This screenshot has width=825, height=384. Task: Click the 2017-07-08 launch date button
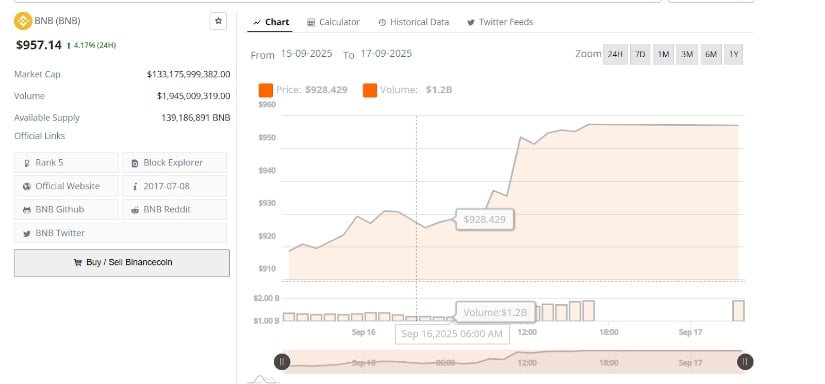[175, 186]
